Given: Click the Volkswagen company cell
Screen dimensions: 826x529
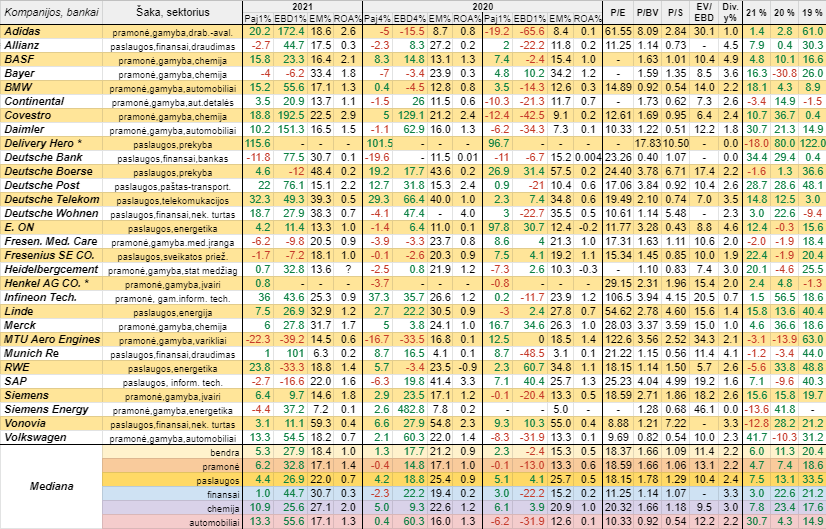Looking at the screenshot, I should [51, 437].
